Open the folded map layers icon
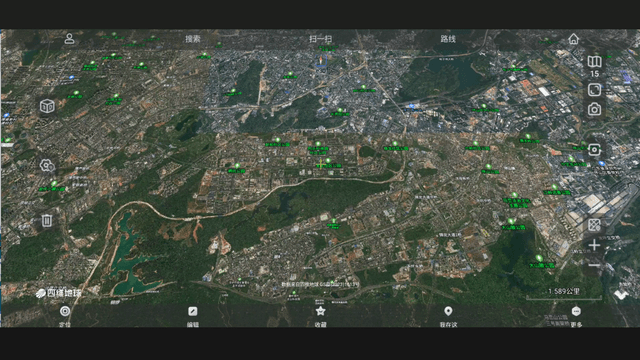 coord(594,62)
